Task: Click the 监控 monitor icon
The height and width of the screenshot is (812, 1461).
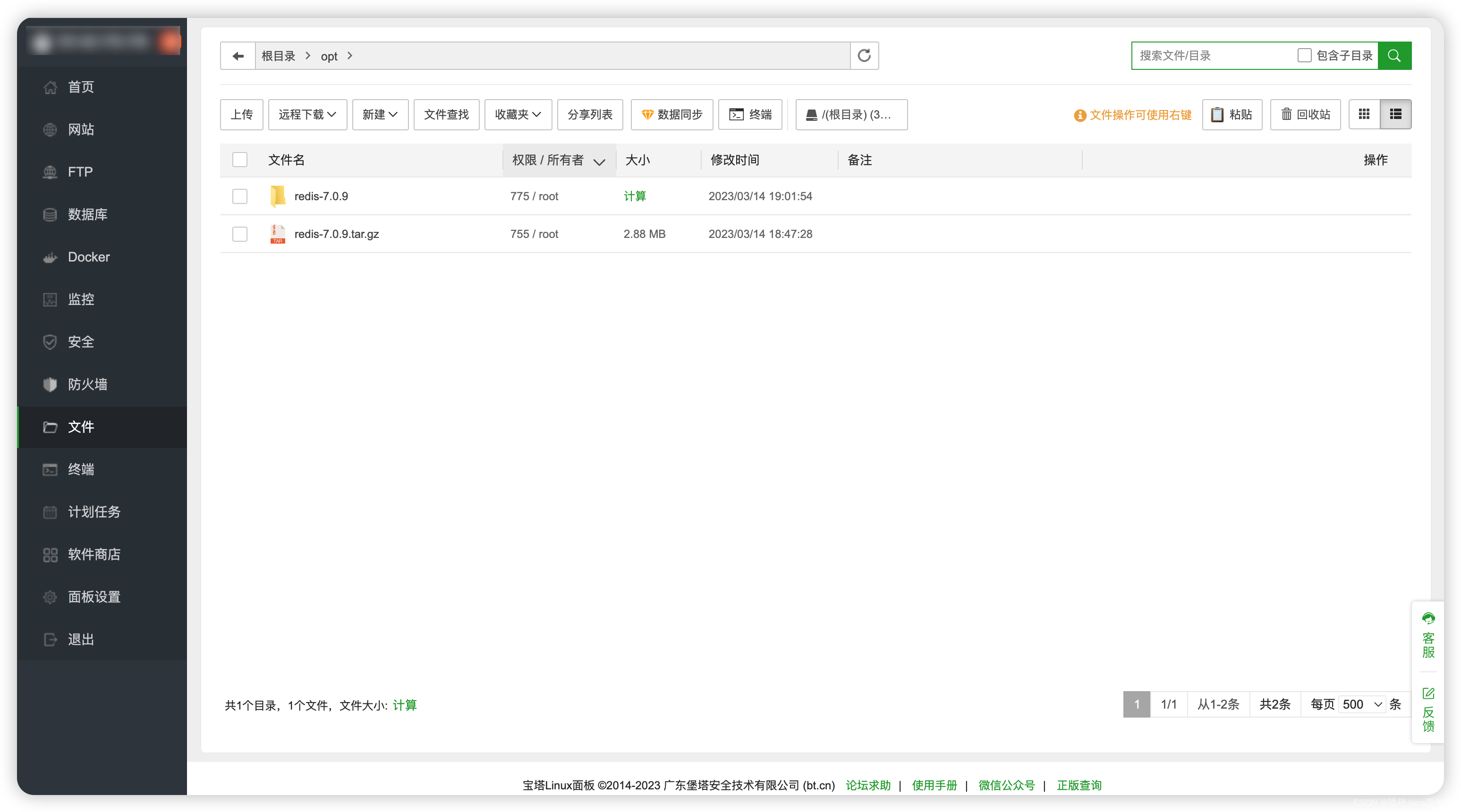Action: tap(50, 299)
